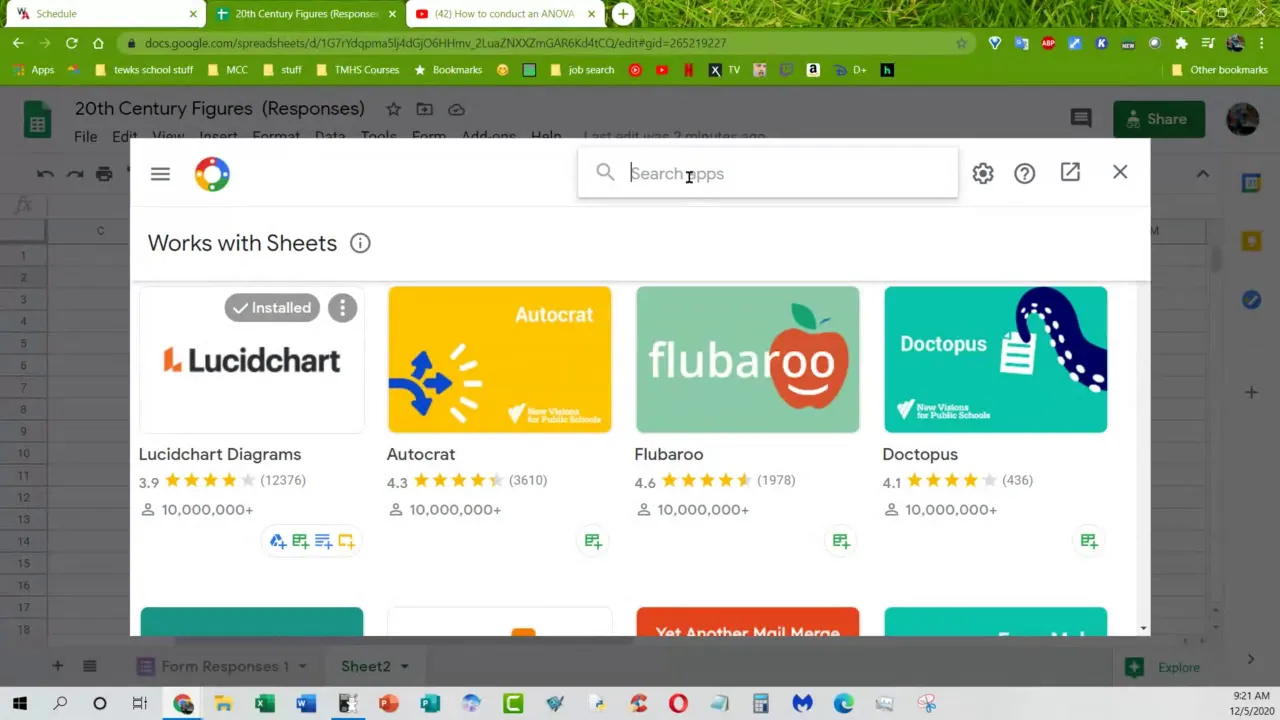Open the Windows Start menu
Viewport: 1280px width, 720px height.
tap(20, 704)
